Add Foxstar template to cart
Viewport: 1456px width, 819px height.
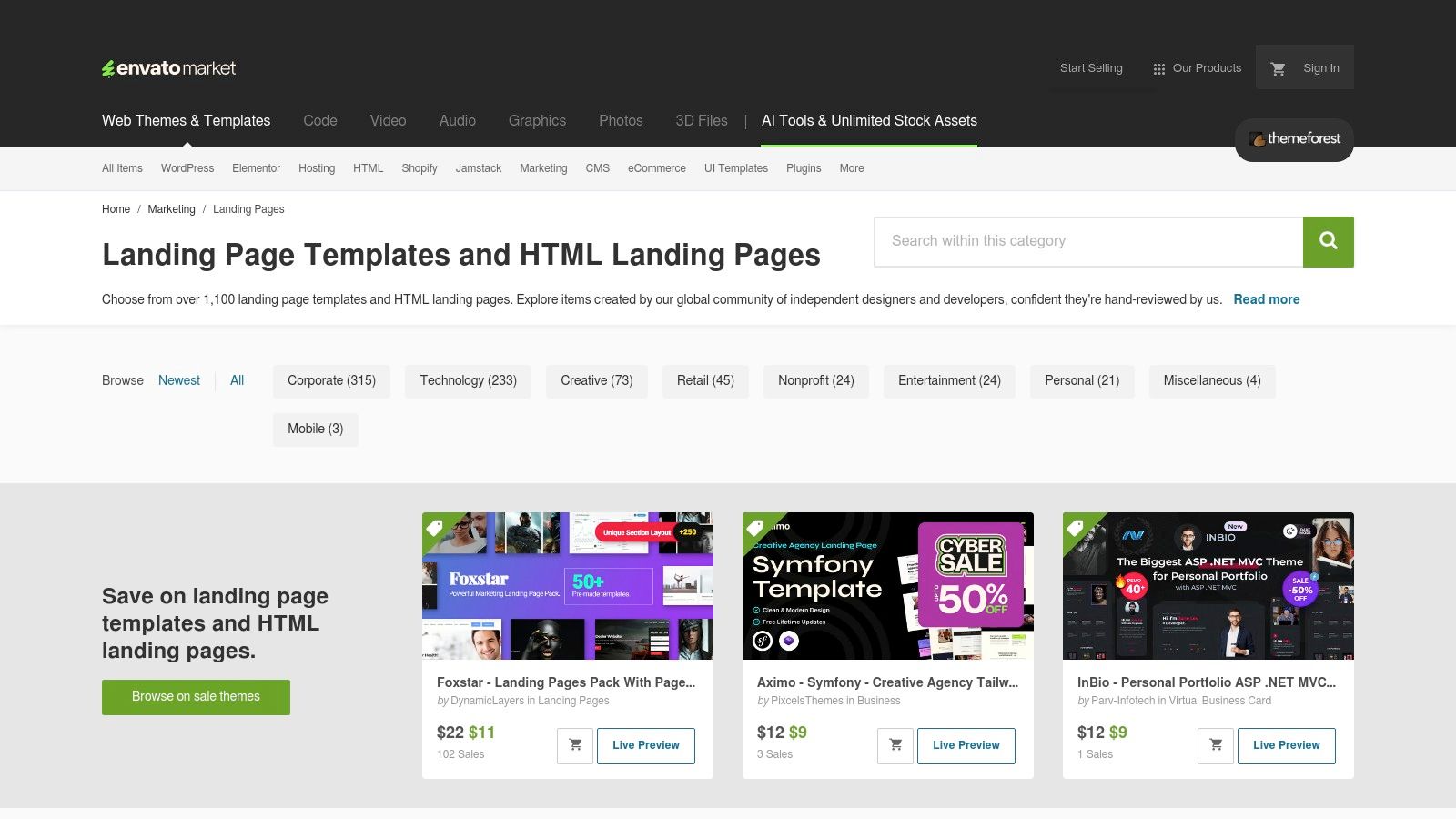(575, 744)
